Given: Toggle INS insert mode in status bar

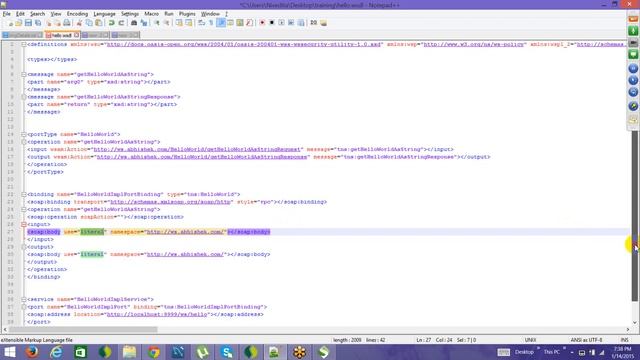Looking at the screenshot, I should click(x=624, y=340).
